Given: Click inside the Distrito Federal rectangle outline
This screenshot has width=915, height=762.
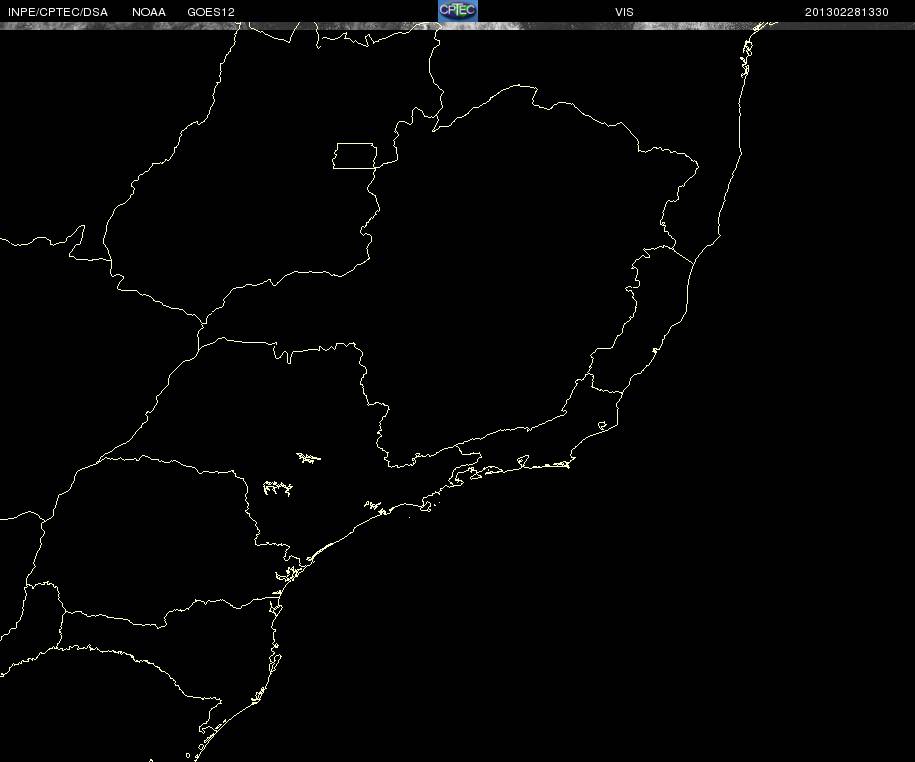Looking at the screenshot, I should tap(355, 156).
